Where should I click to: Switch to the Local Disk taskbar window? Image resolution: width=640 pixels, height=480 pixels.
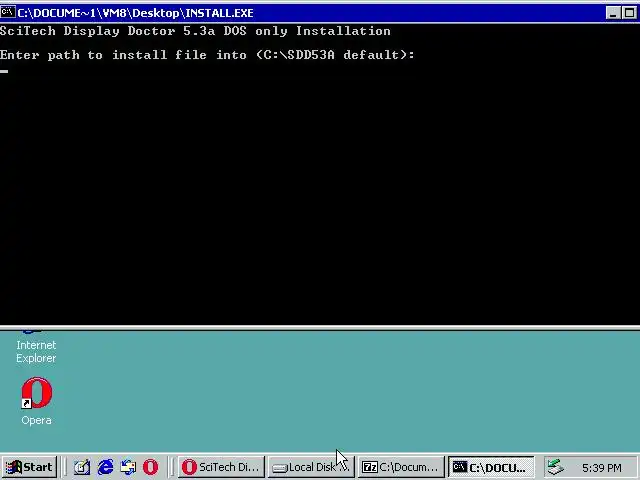pos(311,467)
